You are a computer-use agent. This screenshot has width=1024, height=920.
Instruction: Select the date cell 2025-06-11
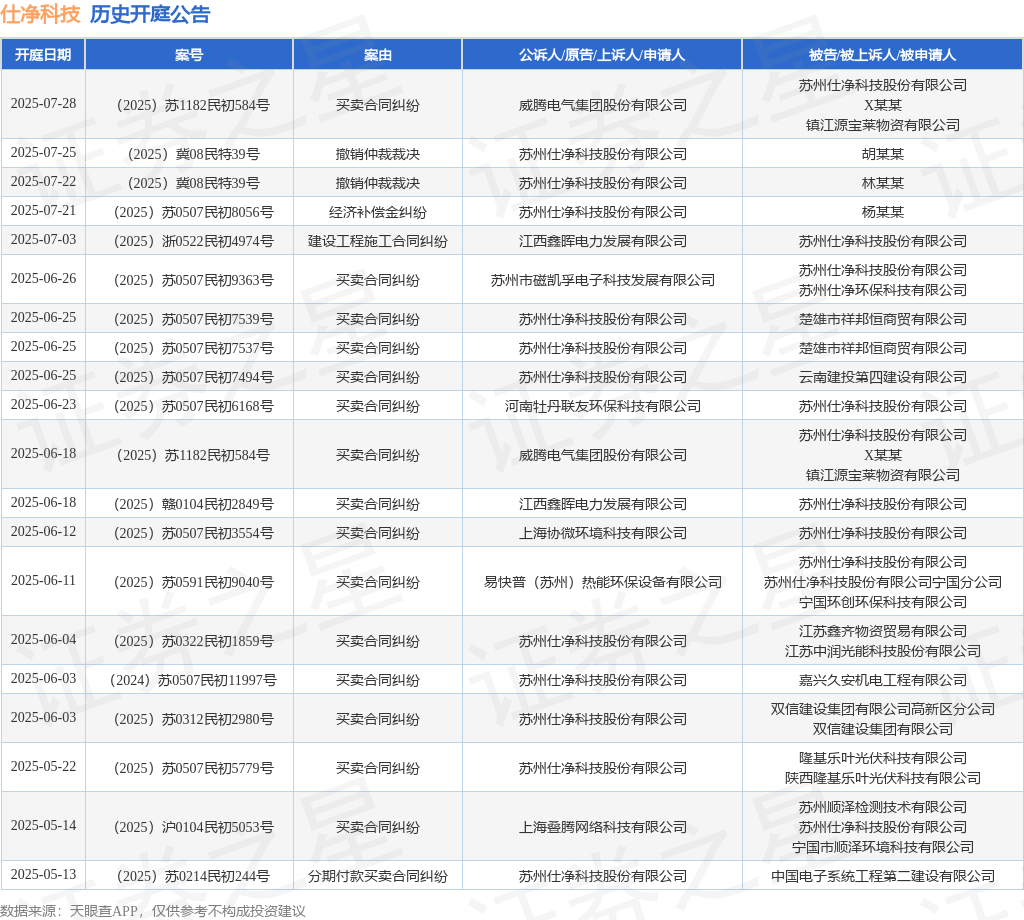(43, 580)
